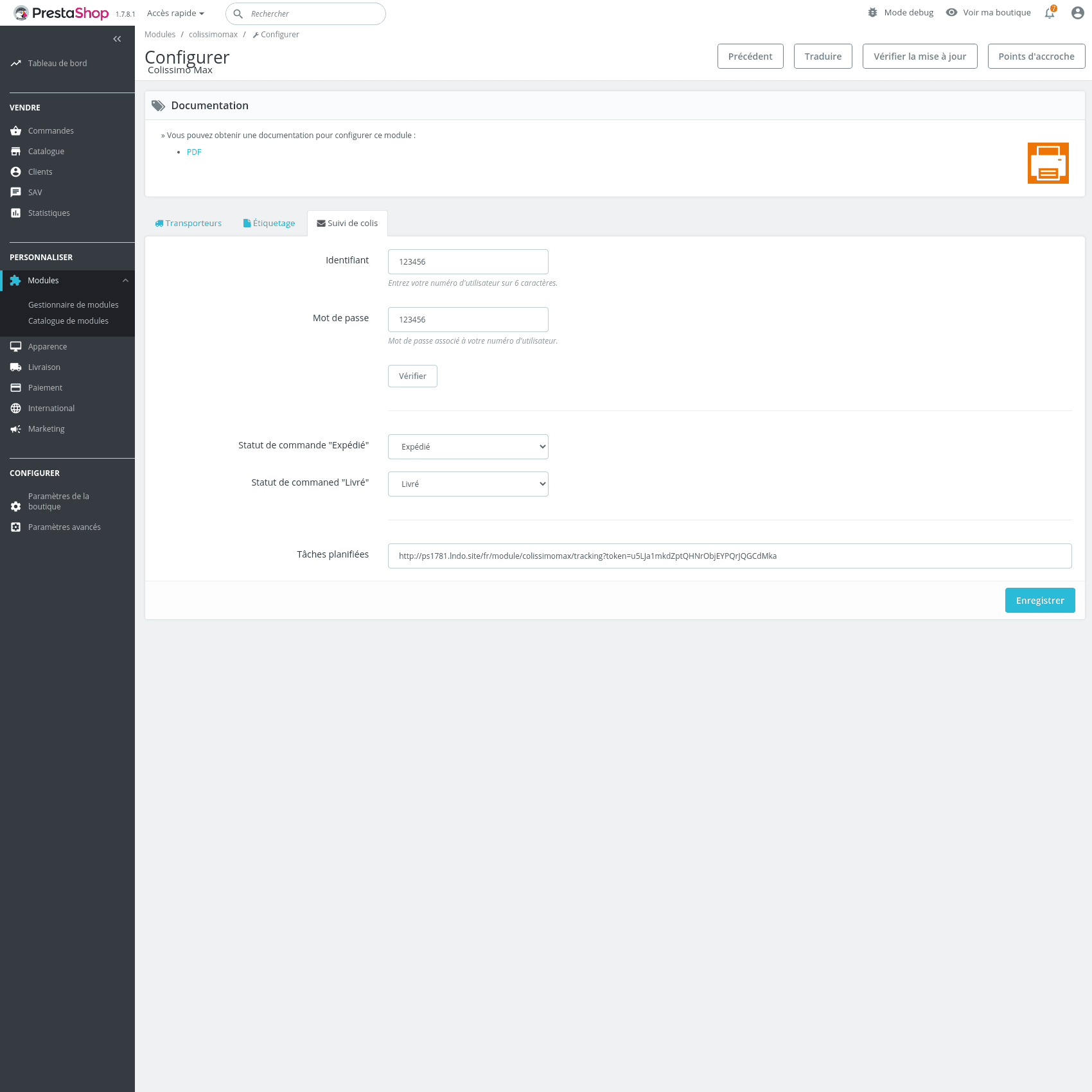
Task: Click the Apparence monitor icon
Action: pos(16,346)
